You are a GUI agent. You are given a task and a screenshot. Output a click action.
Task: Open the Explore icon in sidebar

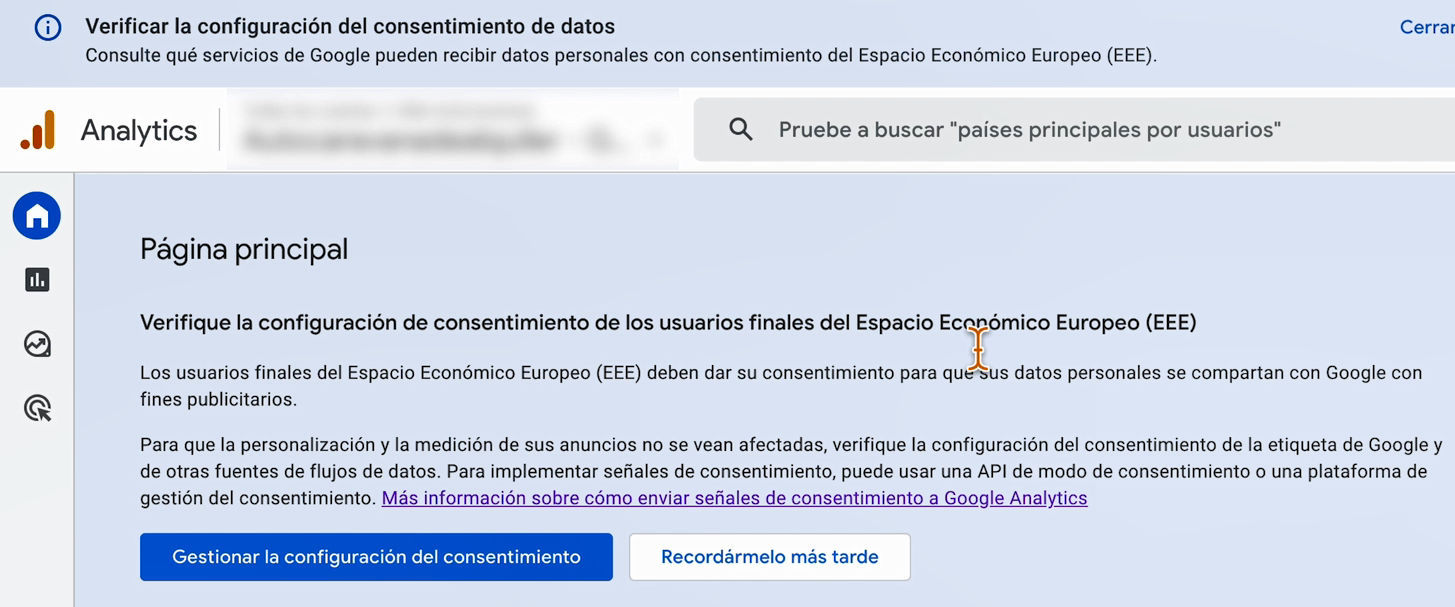pos(37,344)
